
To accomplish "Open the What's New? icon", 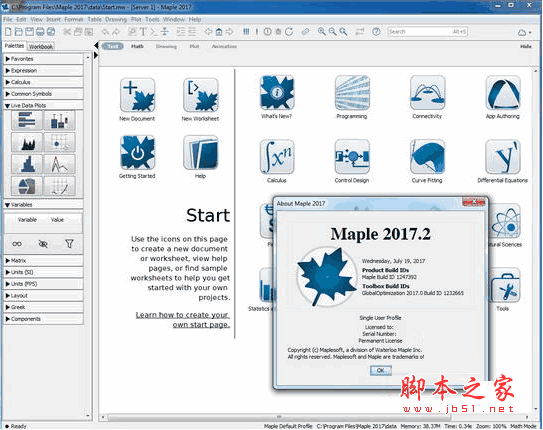I will tap(277, 92).
